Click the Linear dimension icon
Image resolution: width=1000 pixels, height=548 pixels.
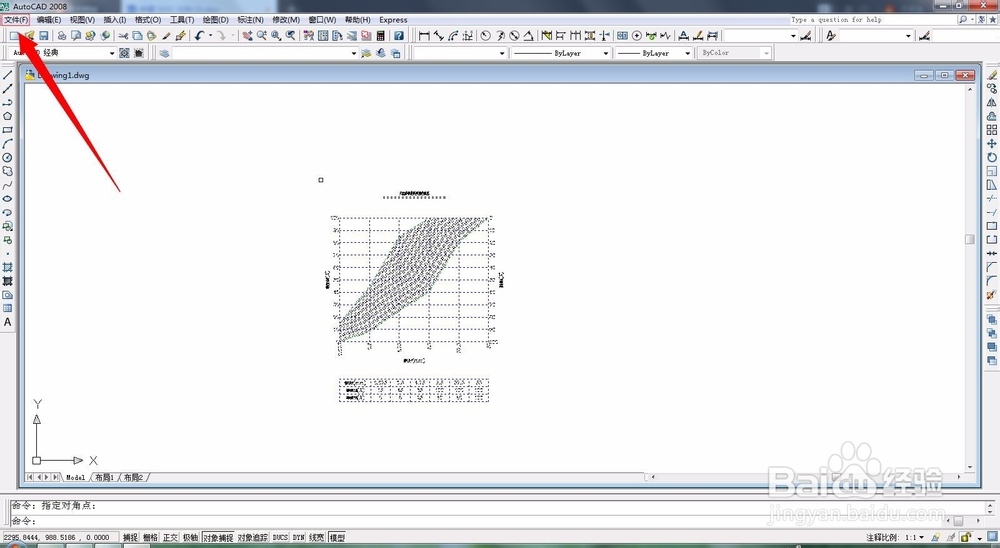pos(424,36)
